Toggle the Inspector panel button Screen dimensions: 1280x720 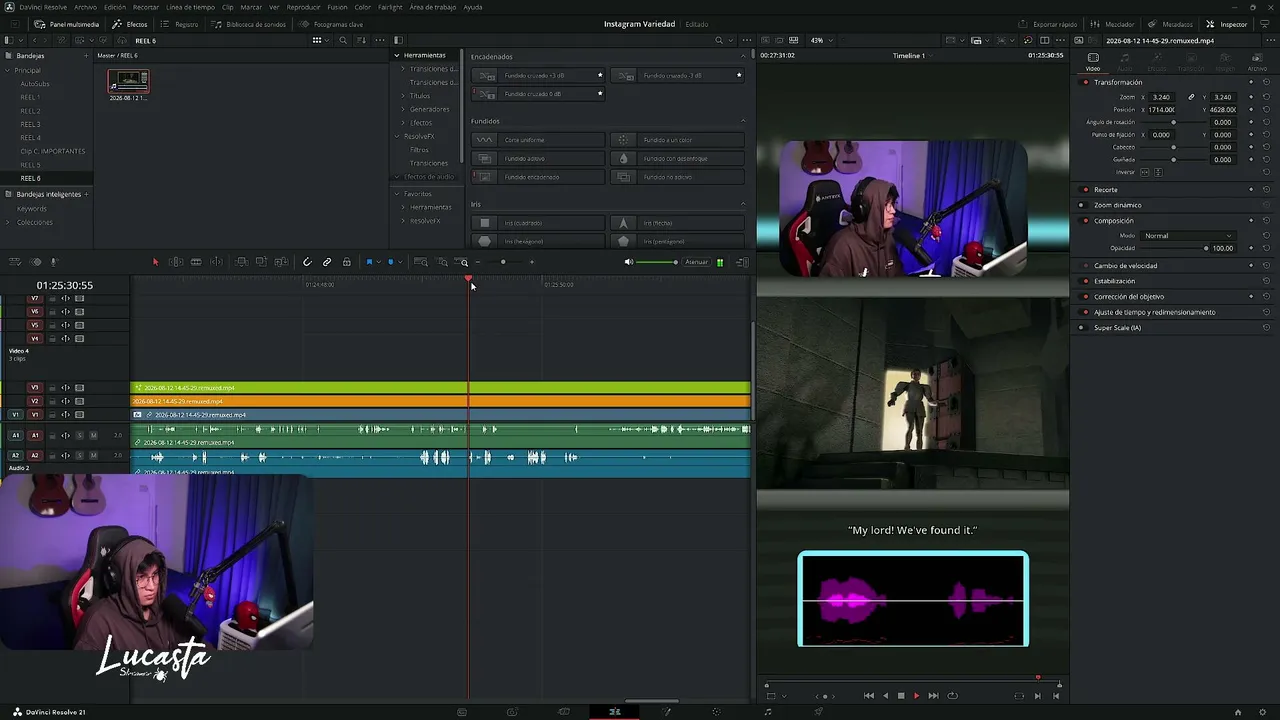[1227, 24]
